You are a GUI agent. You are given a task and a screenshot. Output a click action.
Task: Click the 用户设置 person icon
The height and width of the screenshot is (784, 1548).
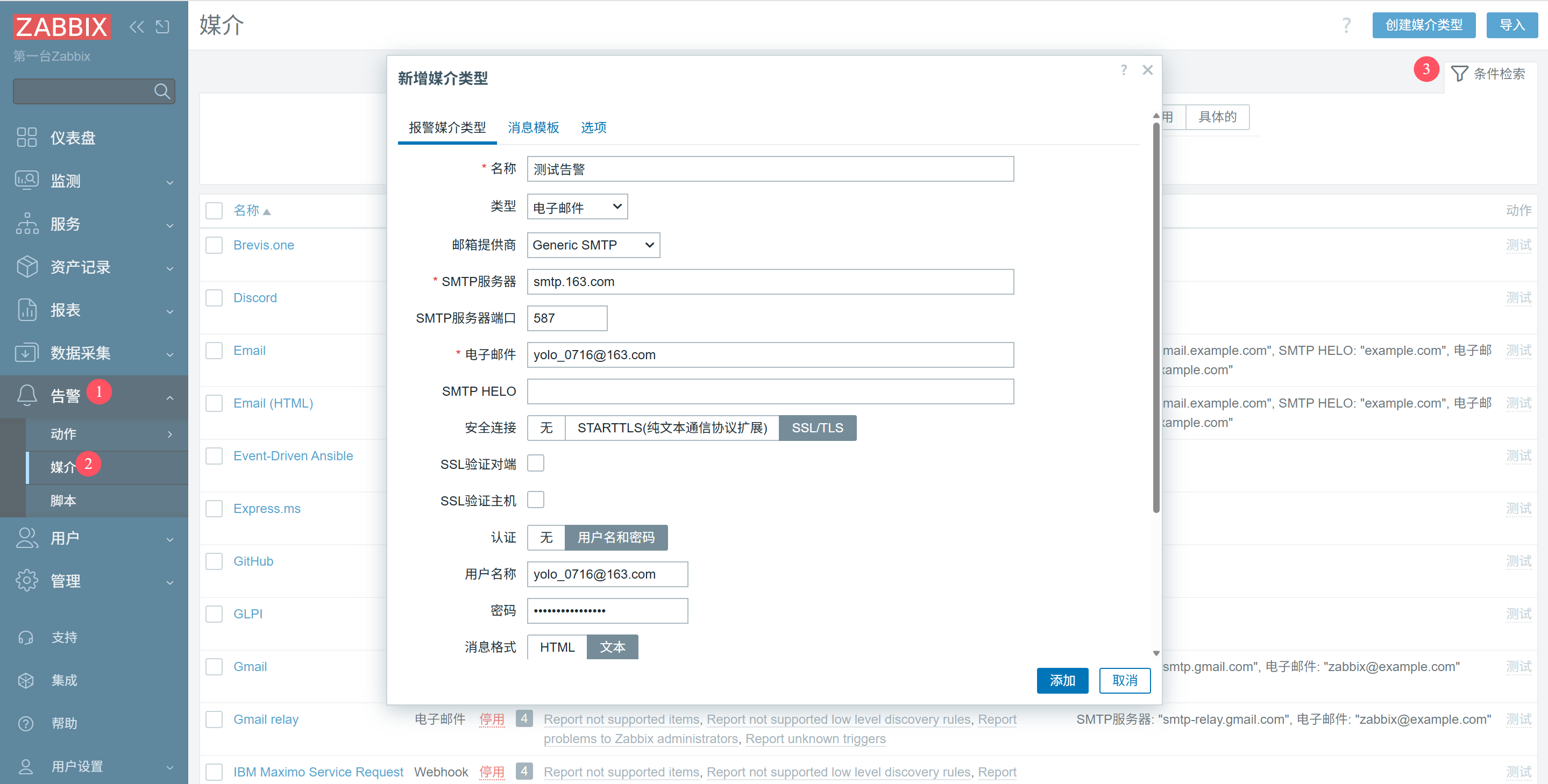point(26,767)
